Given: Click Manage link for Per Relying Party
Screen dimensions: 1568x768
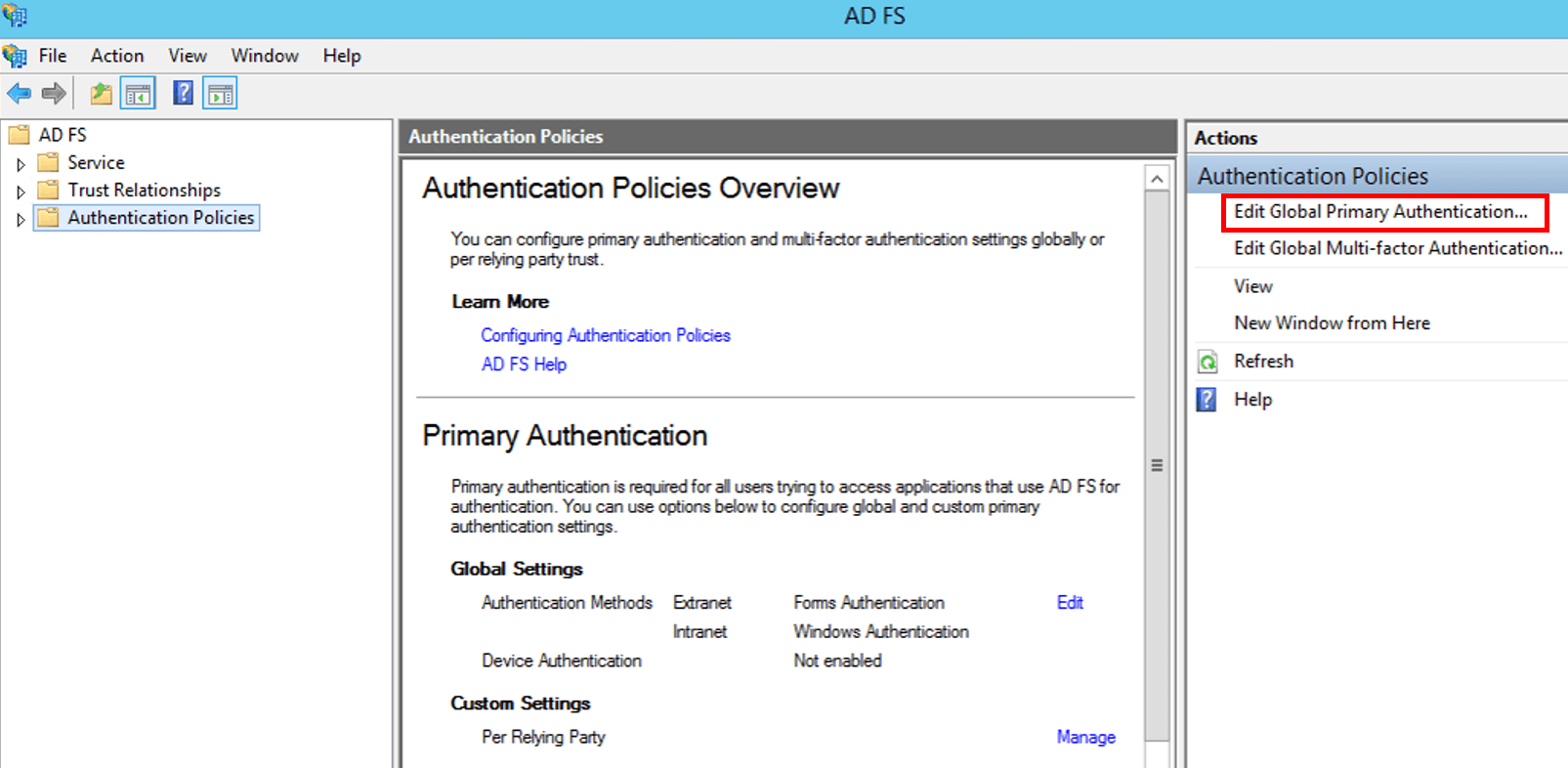Looking at the screenshot, I should click(x=1085, y=737).
